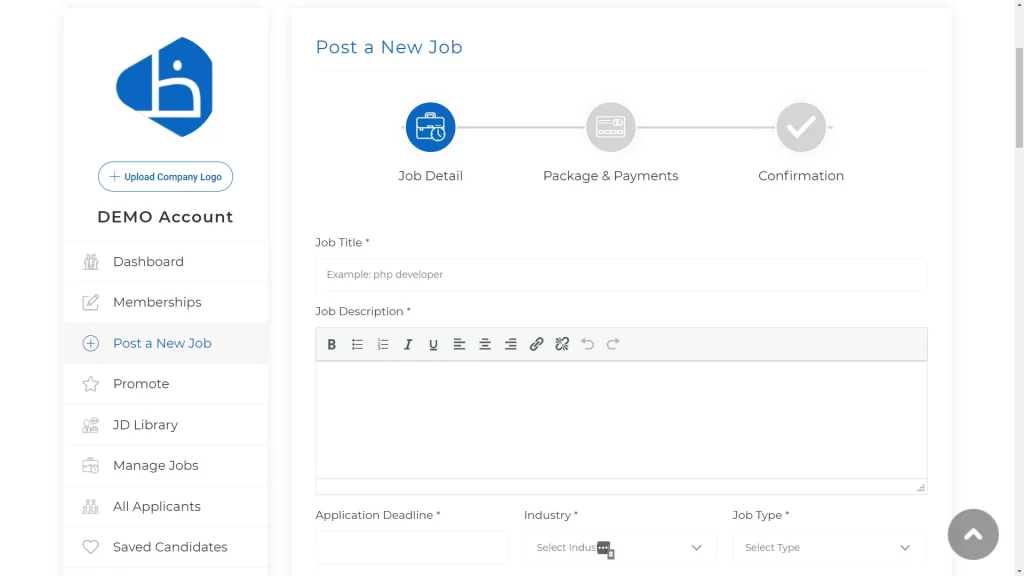This screenshot has width=1024, height=576.
Task: Click the Job Title input field
Action: (x=621, y=274)
